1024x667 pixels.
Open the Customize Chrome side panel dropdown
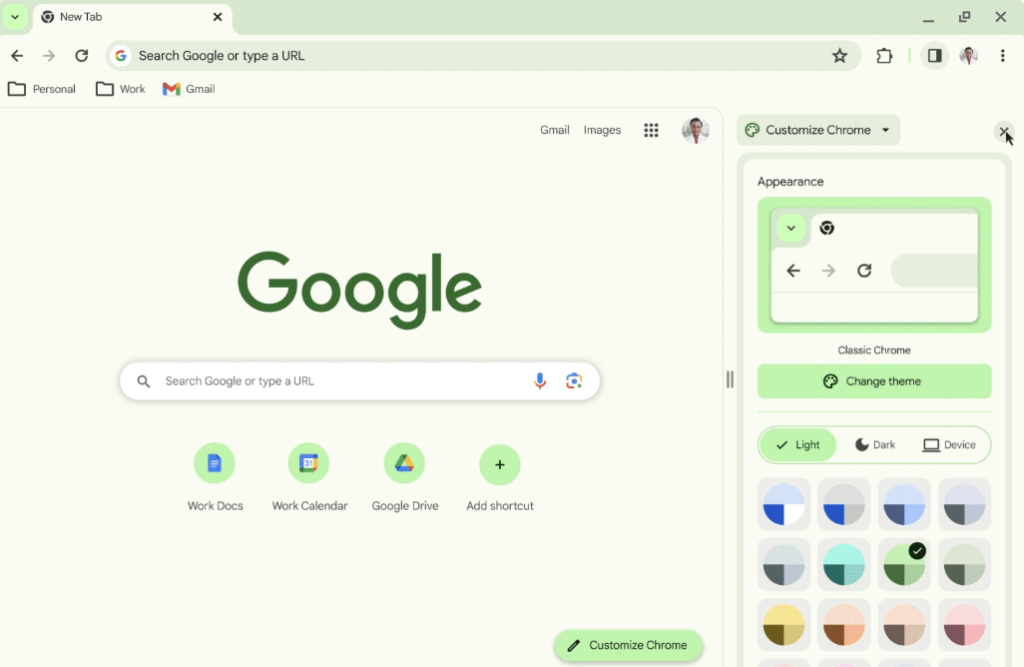click(818, 130)
